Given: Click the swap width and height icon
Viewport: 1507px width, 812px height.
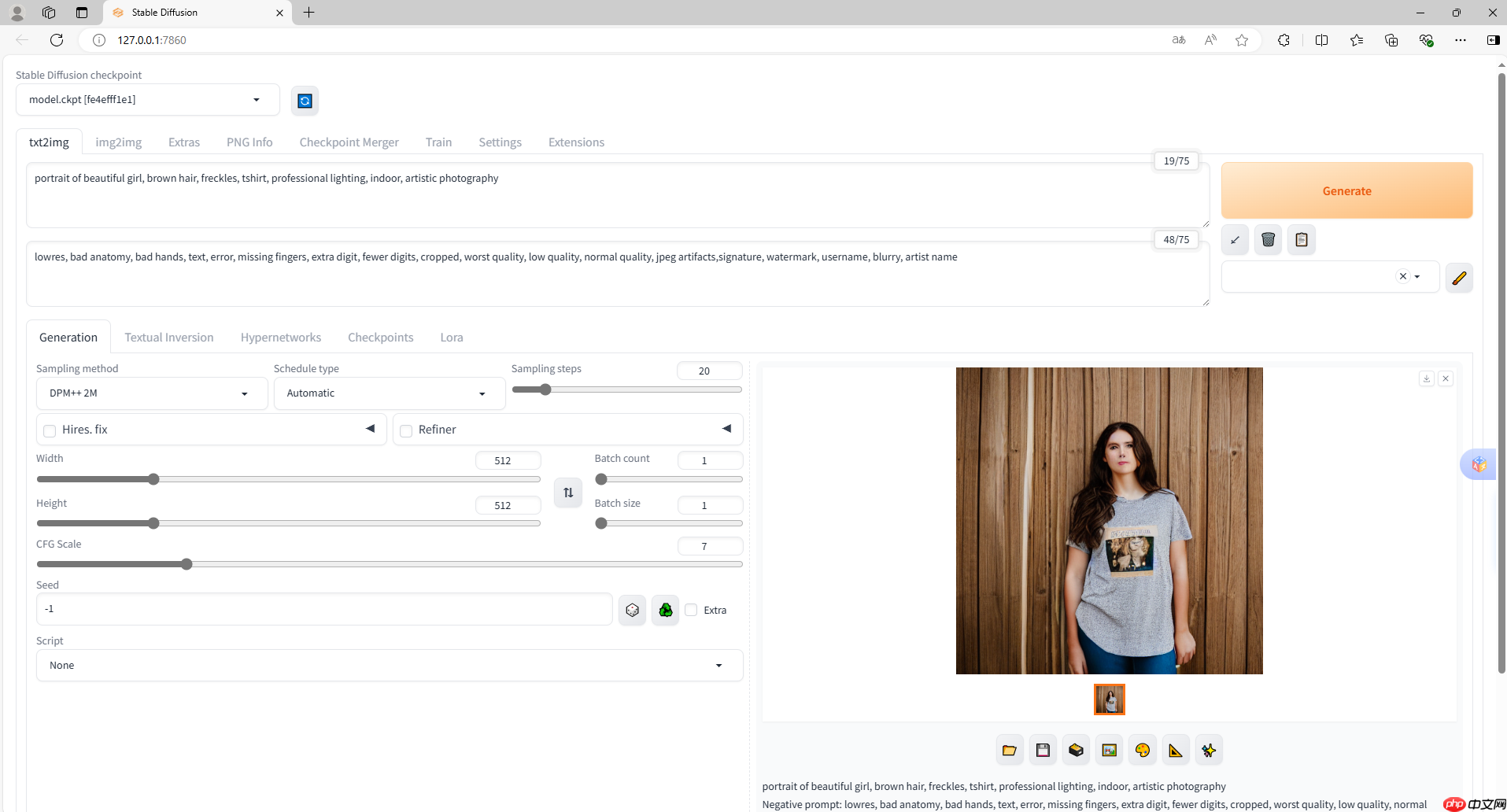Looking at the screenshot, I should [x=567, y=493].
